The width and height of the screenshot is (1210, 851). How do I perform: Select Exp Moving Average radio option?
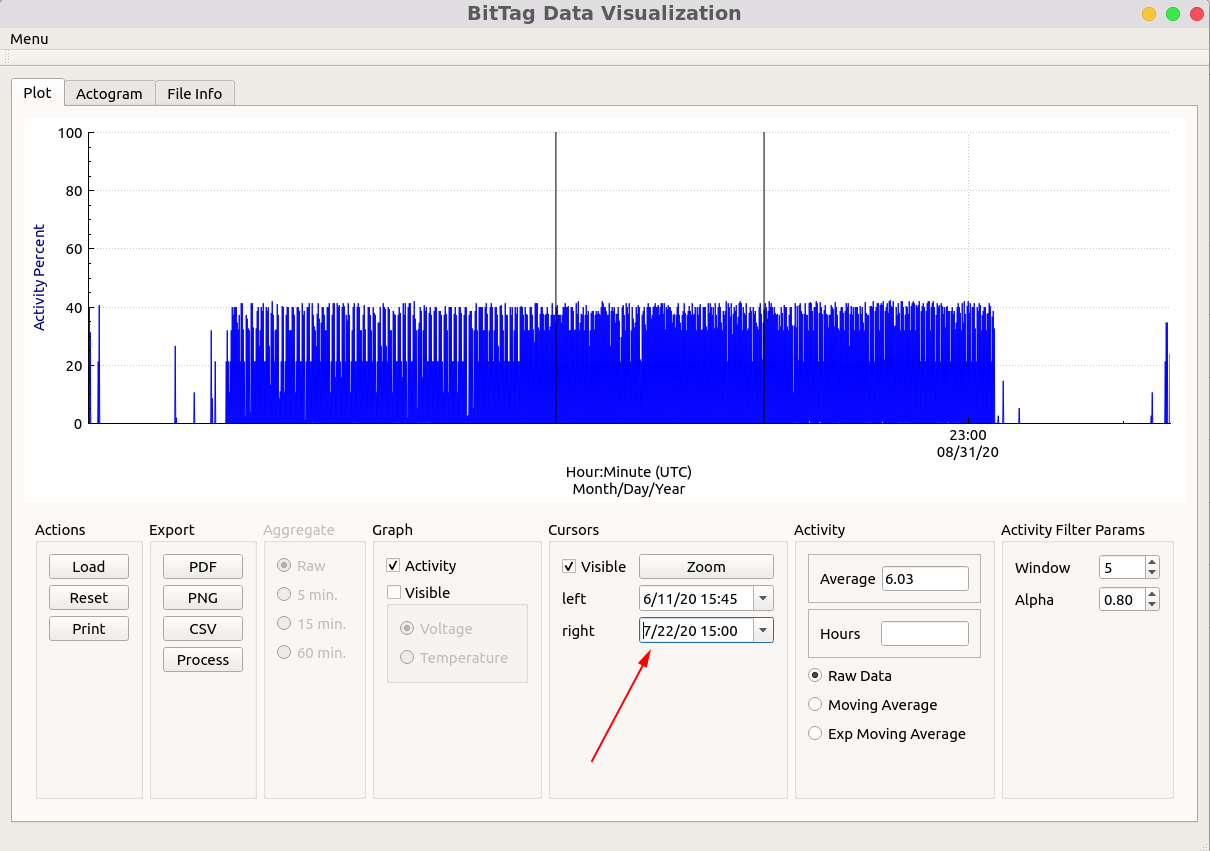point(815,734)
